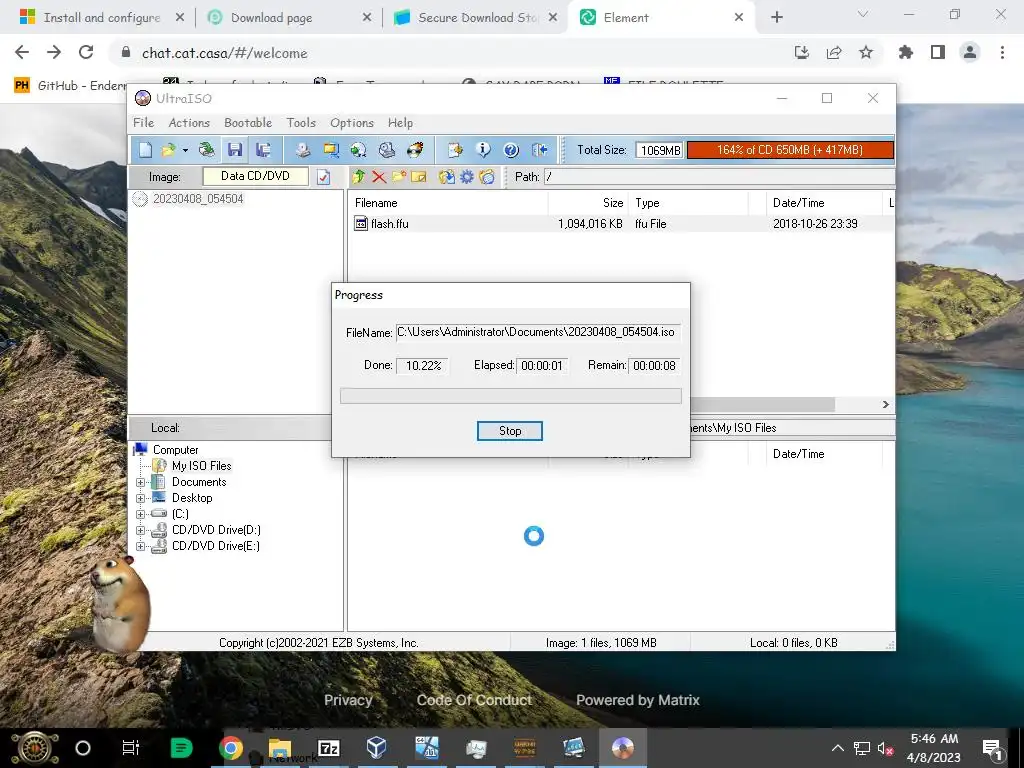Switch to the Download page Chrome tab
The height and width of the screenshot is (768, 1024).
pos(289,18)
